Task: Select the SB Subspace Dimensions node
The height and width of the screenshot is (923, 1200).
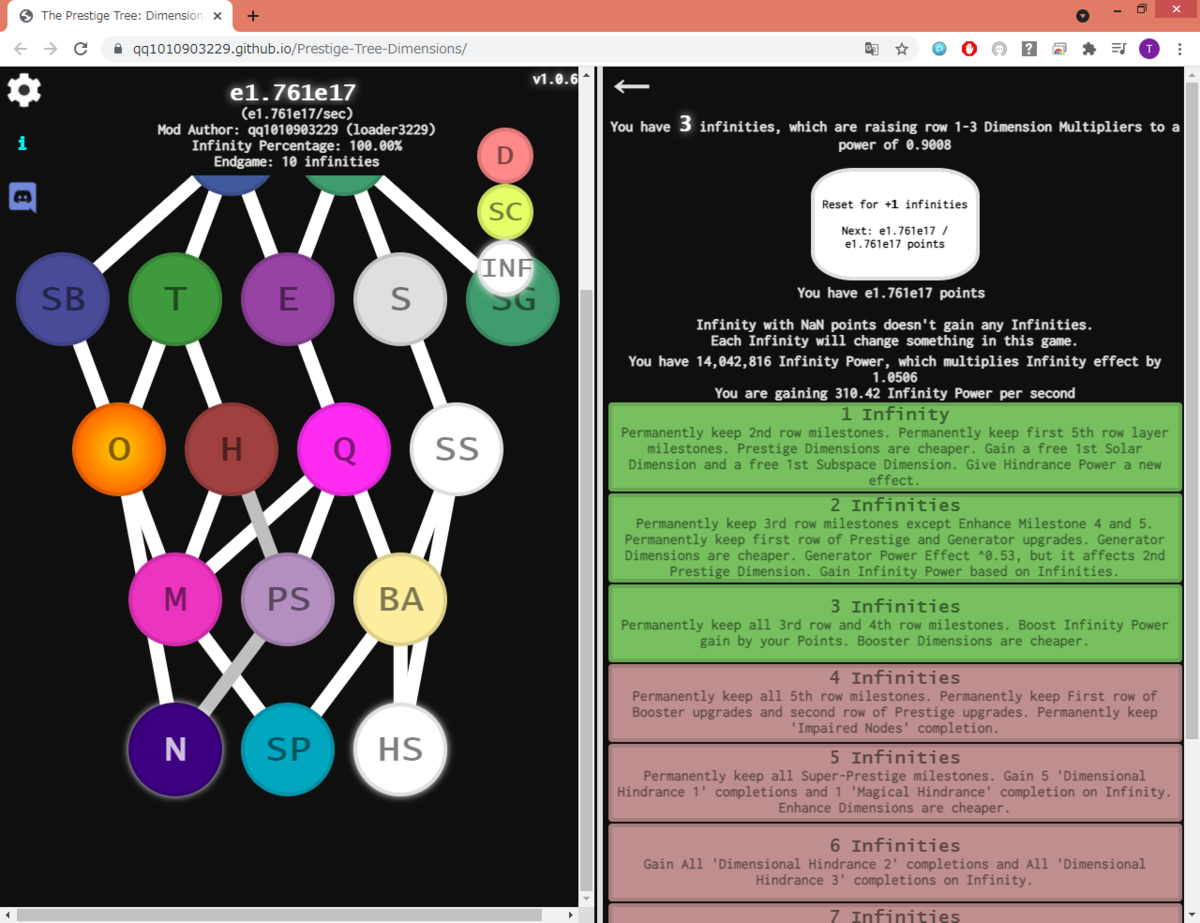Action: click(62, 298)
